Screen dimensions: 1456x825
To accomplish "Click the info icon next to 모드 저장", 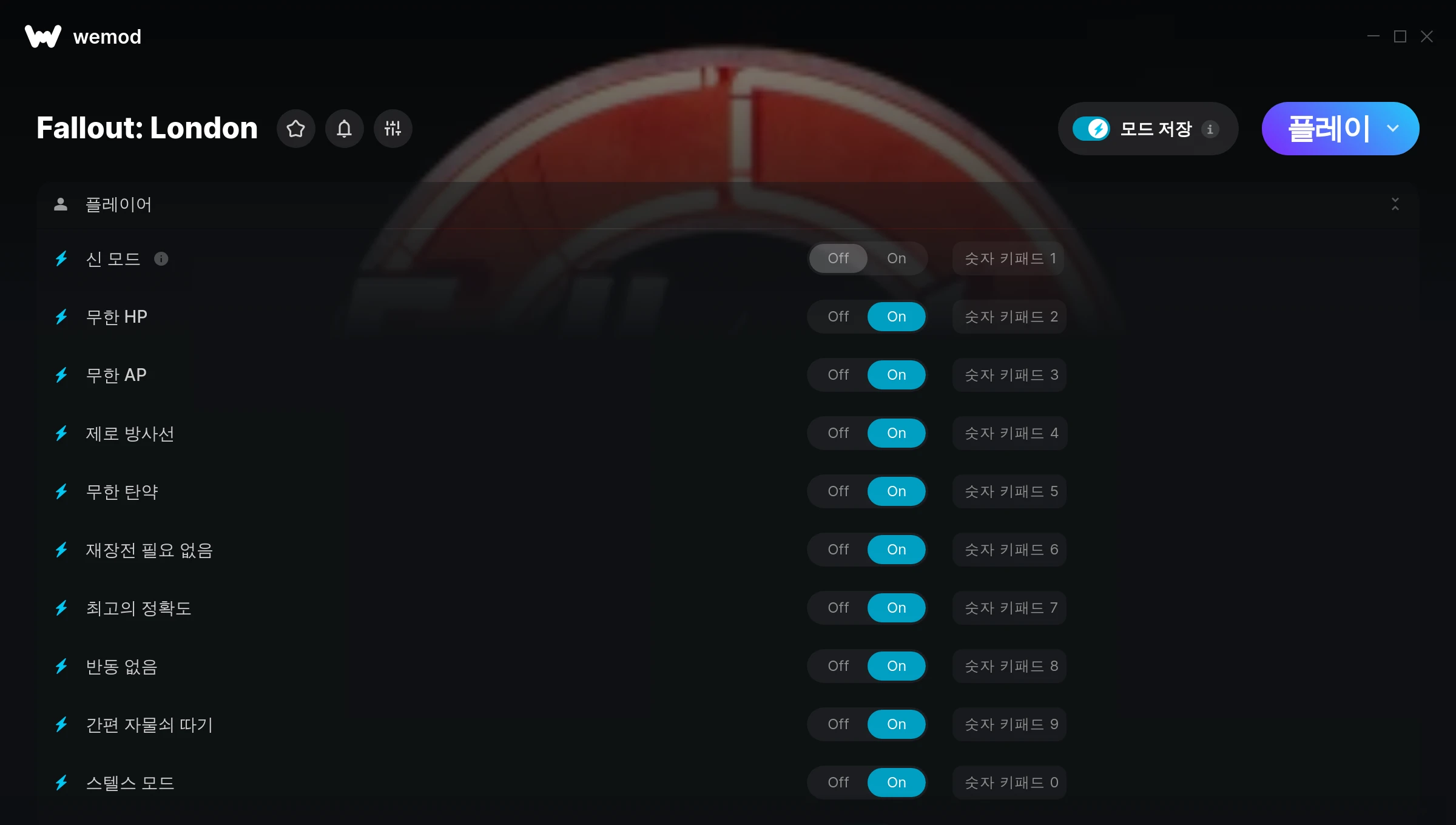I will [1210, 129].
